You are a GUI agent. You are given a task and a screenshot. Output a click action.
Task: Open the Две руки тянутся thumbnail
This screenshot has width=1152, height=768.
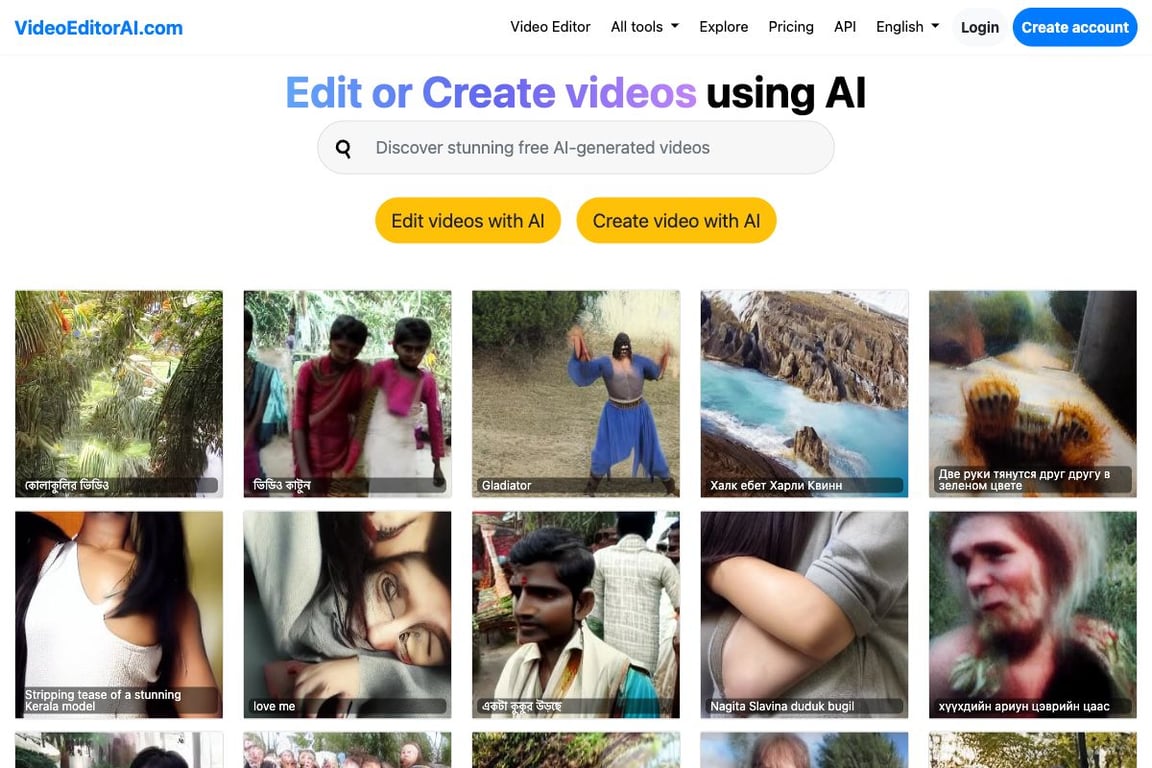click(1032, 394)
